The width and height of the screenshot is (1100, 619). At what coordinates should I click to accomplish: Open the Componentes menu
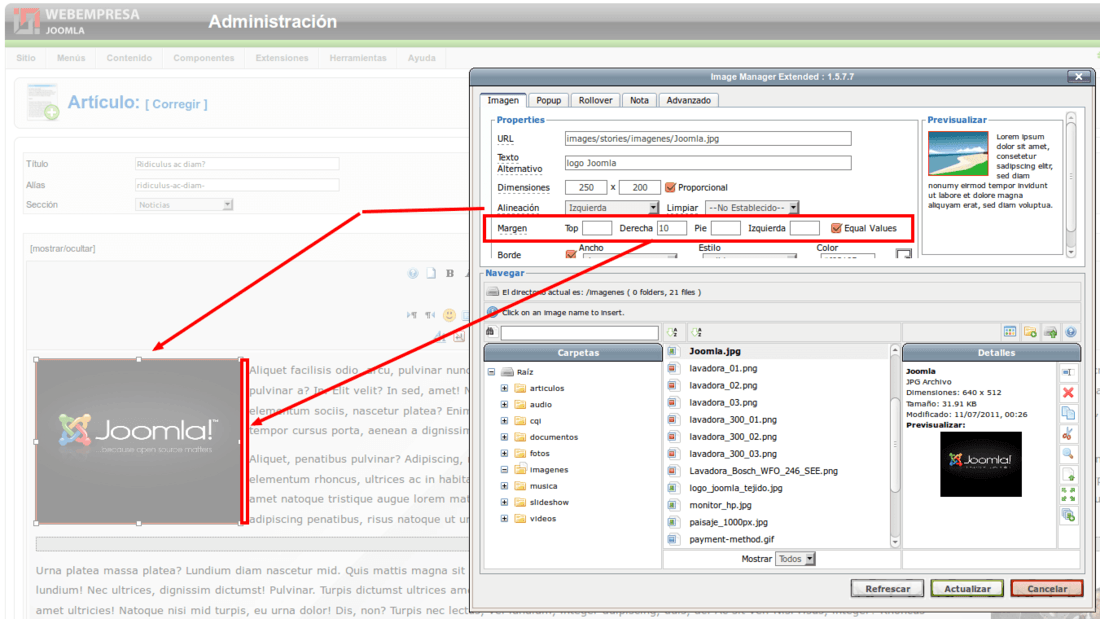pos(203,58)
